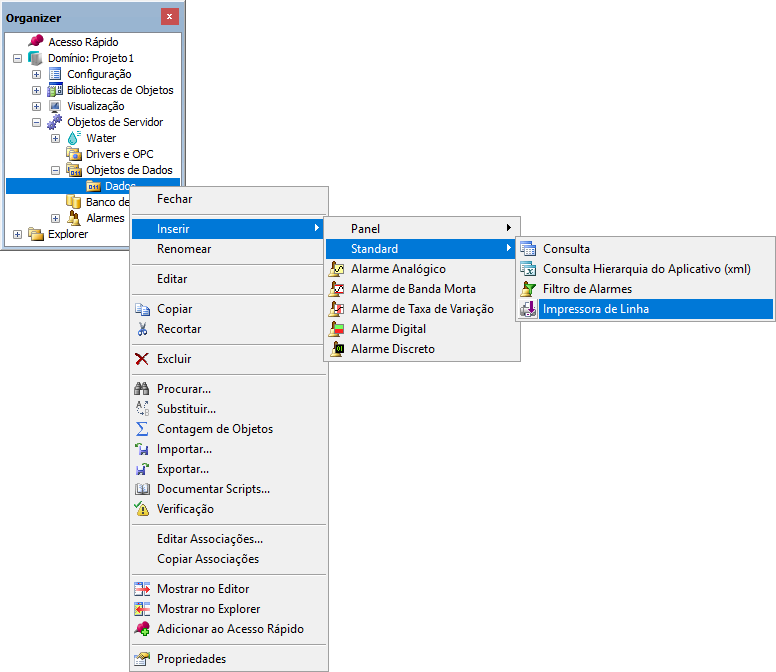
Task: Click the Consulta table icon
Action: click(x=528, y=249)
